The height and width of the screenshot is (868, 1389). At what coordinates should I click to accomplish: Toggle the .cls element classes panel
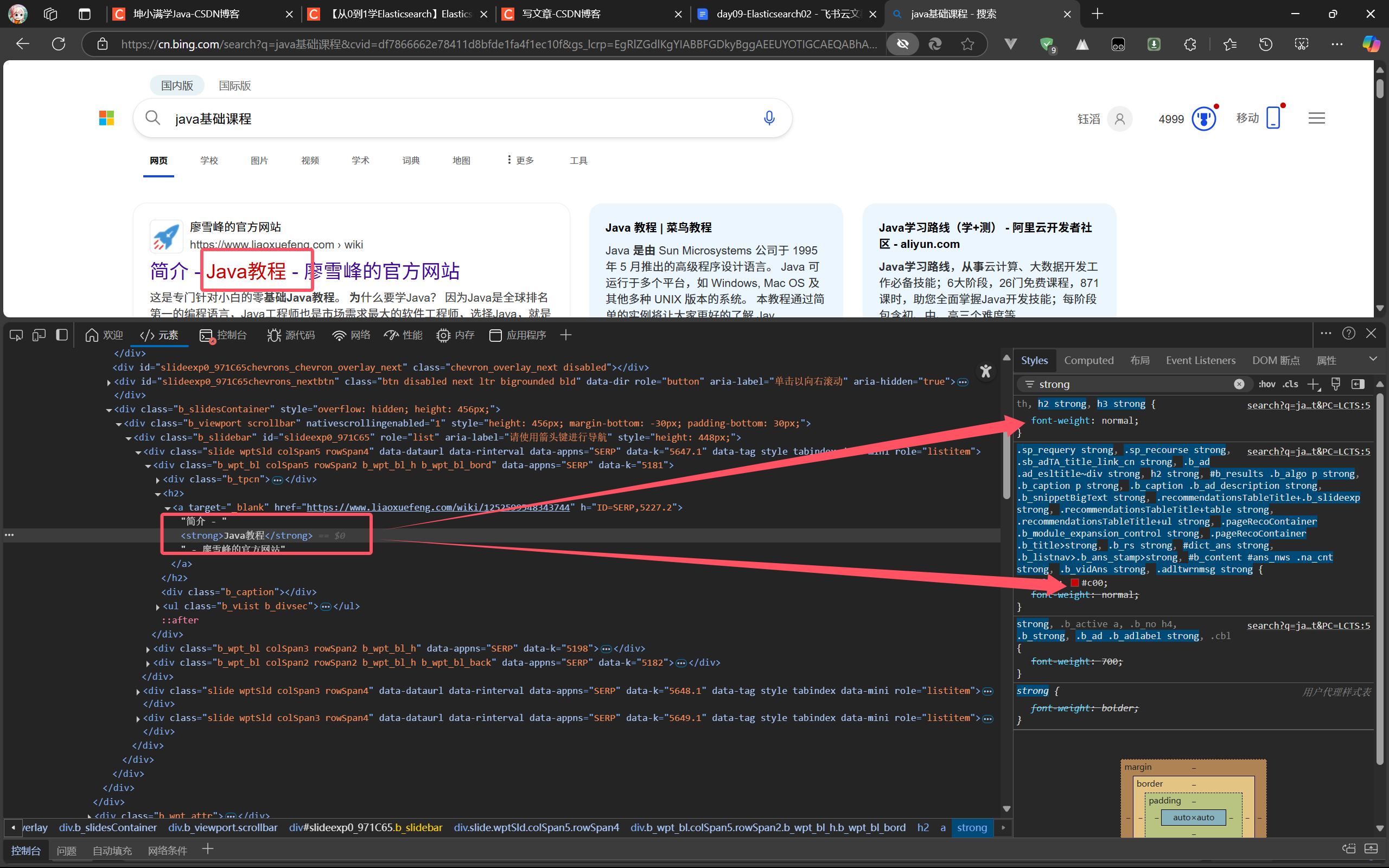point(1291,384)
